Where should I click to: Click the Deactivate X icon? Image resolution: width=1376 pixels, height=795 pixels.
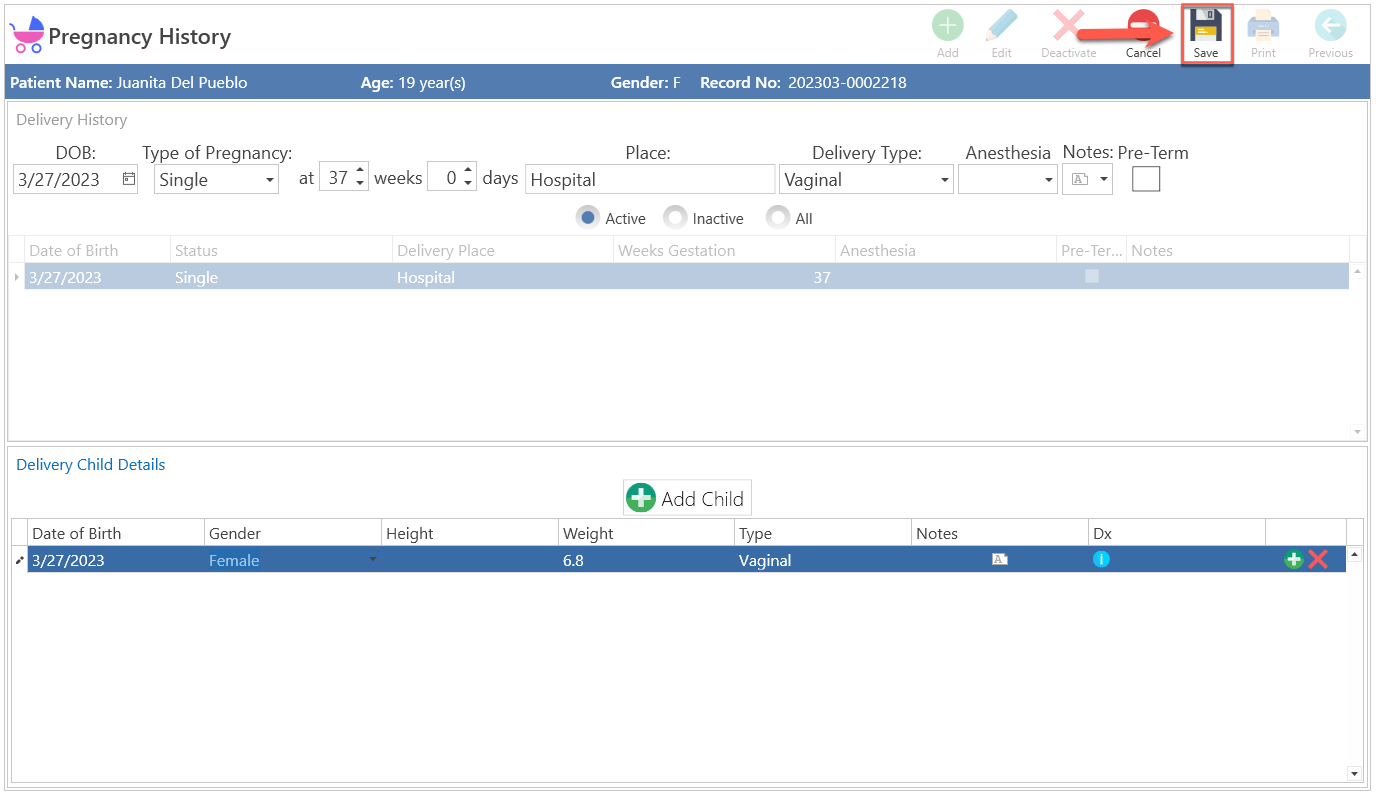pos(1068,26)
